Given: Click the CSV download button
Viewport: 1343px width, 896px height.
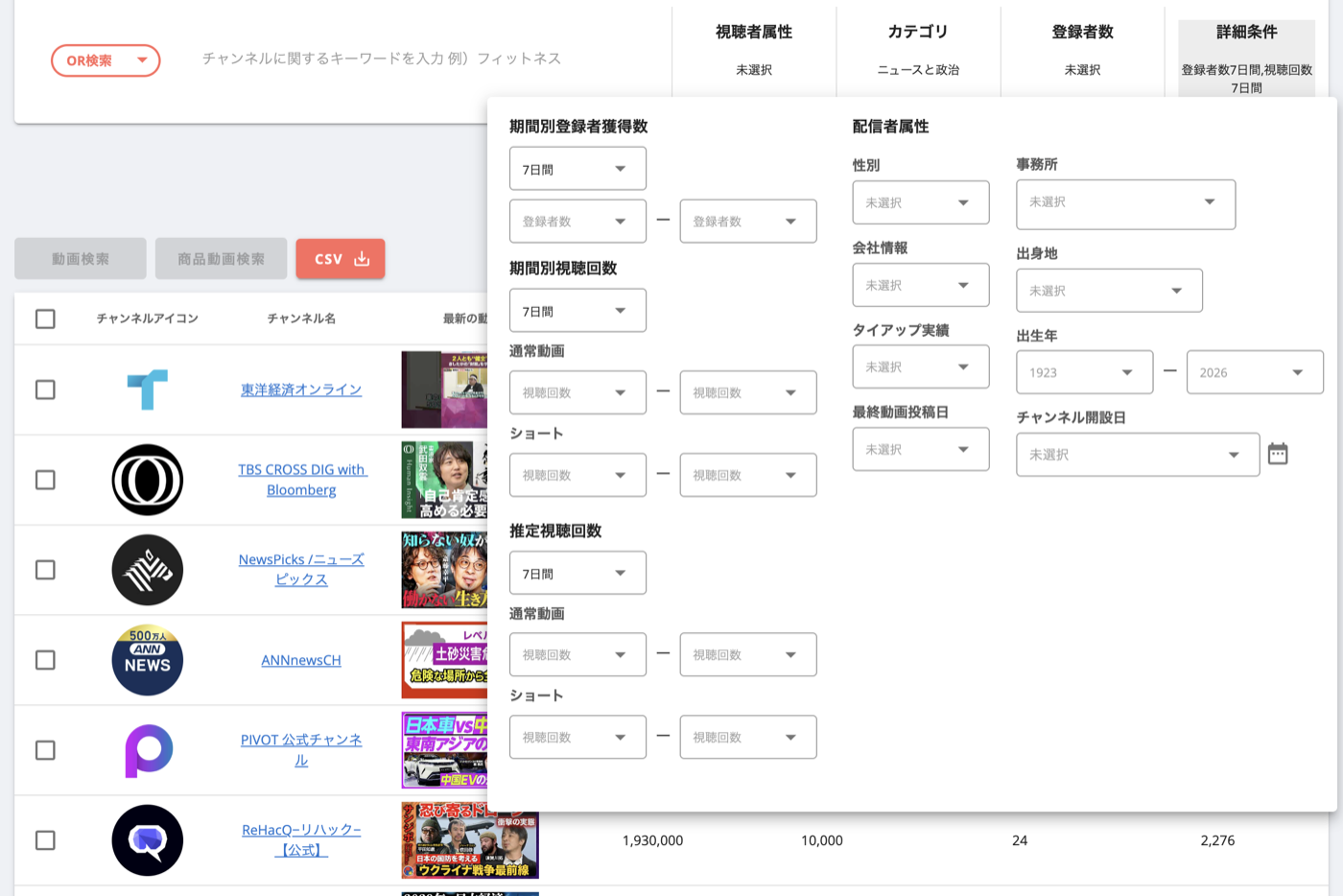Looking at the screenshot, I should point(341,259).
